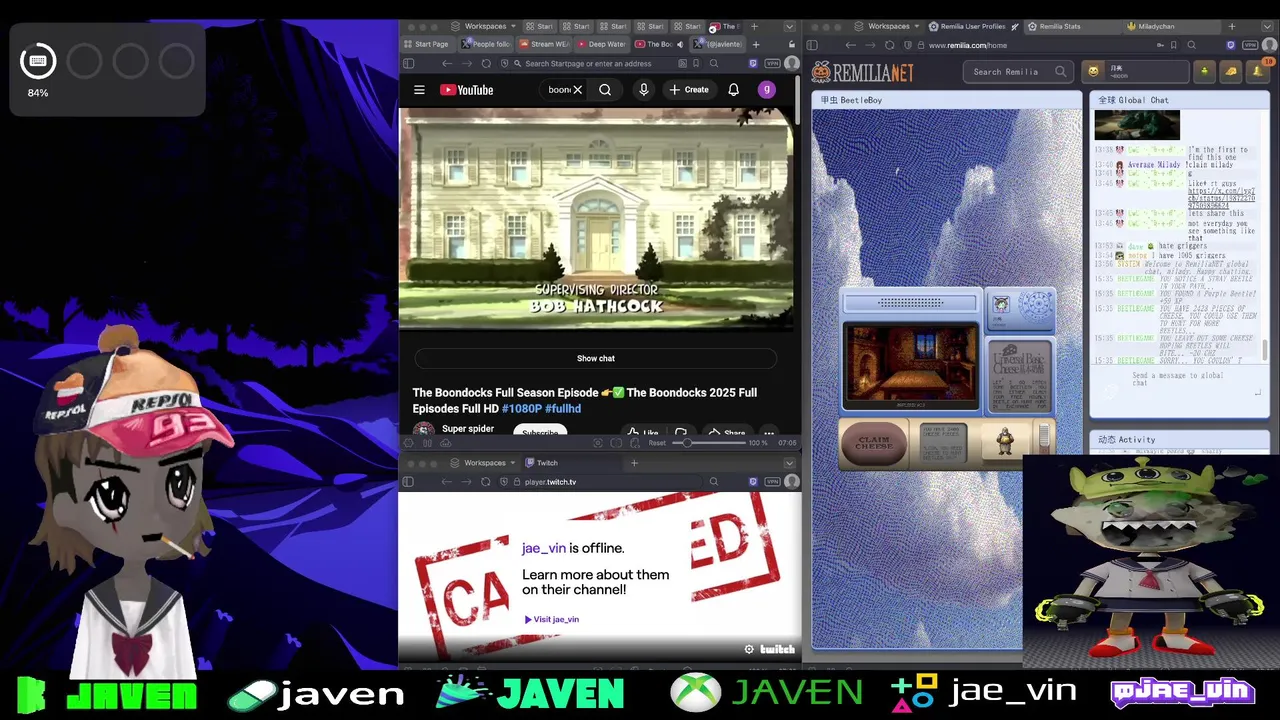The image size is (1280, 720).
Task: Switch to the People follow X tab
Action: 487,44
